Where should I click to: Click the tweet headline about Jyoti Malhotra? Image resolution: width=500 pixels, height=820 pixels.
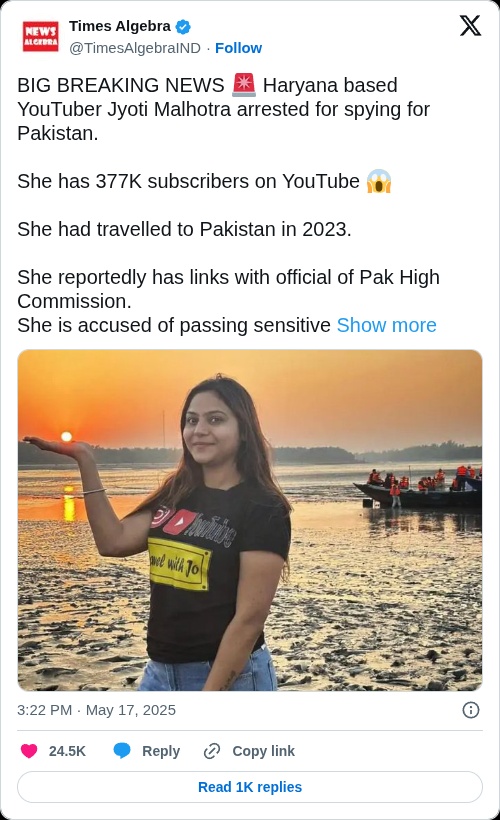coord(223,109)
